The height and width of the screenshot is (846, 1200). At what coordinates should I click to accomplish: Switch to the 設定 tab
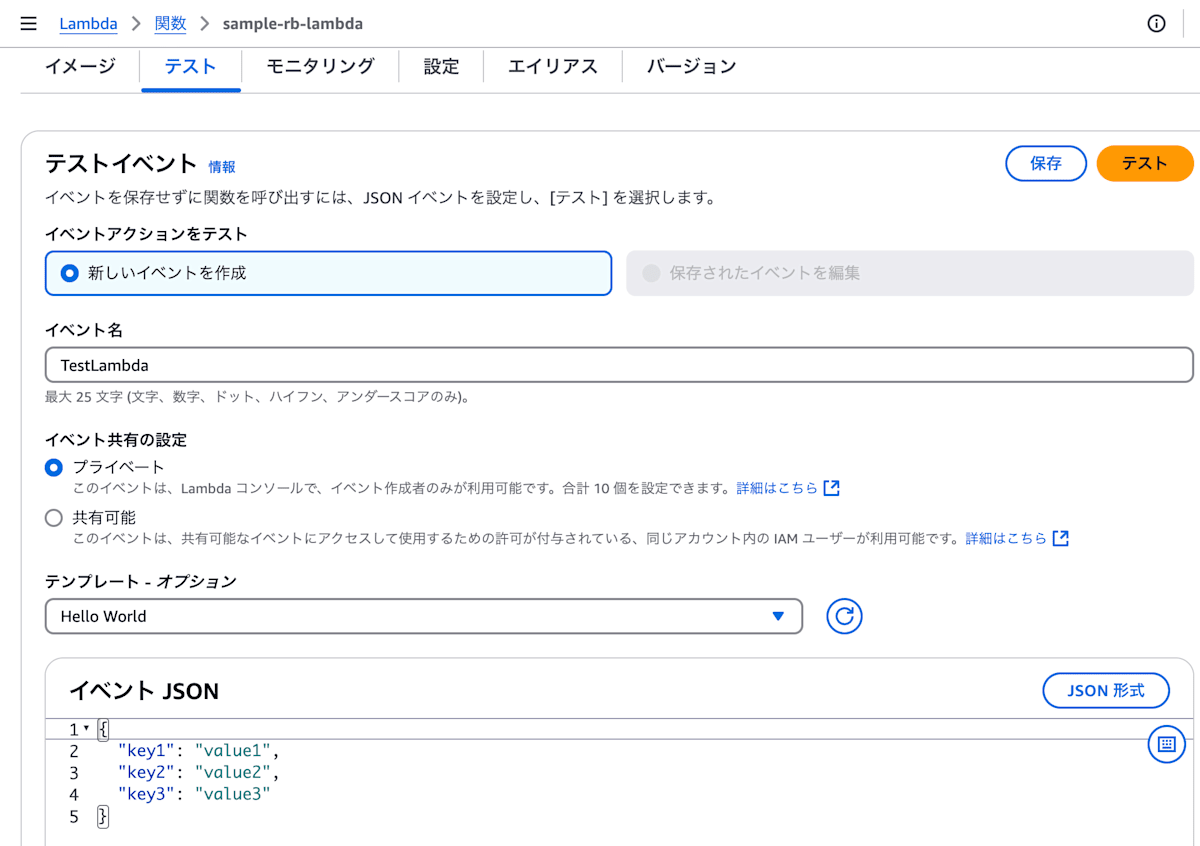[441, 66]
